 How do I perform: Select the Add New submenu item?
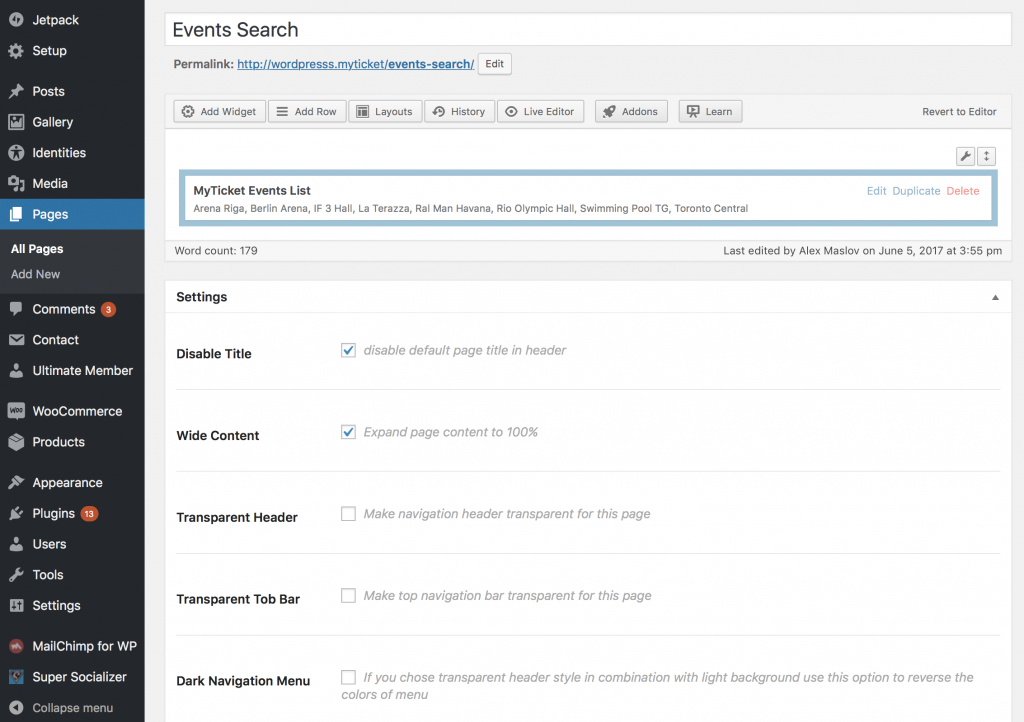[x=35, y=274]
